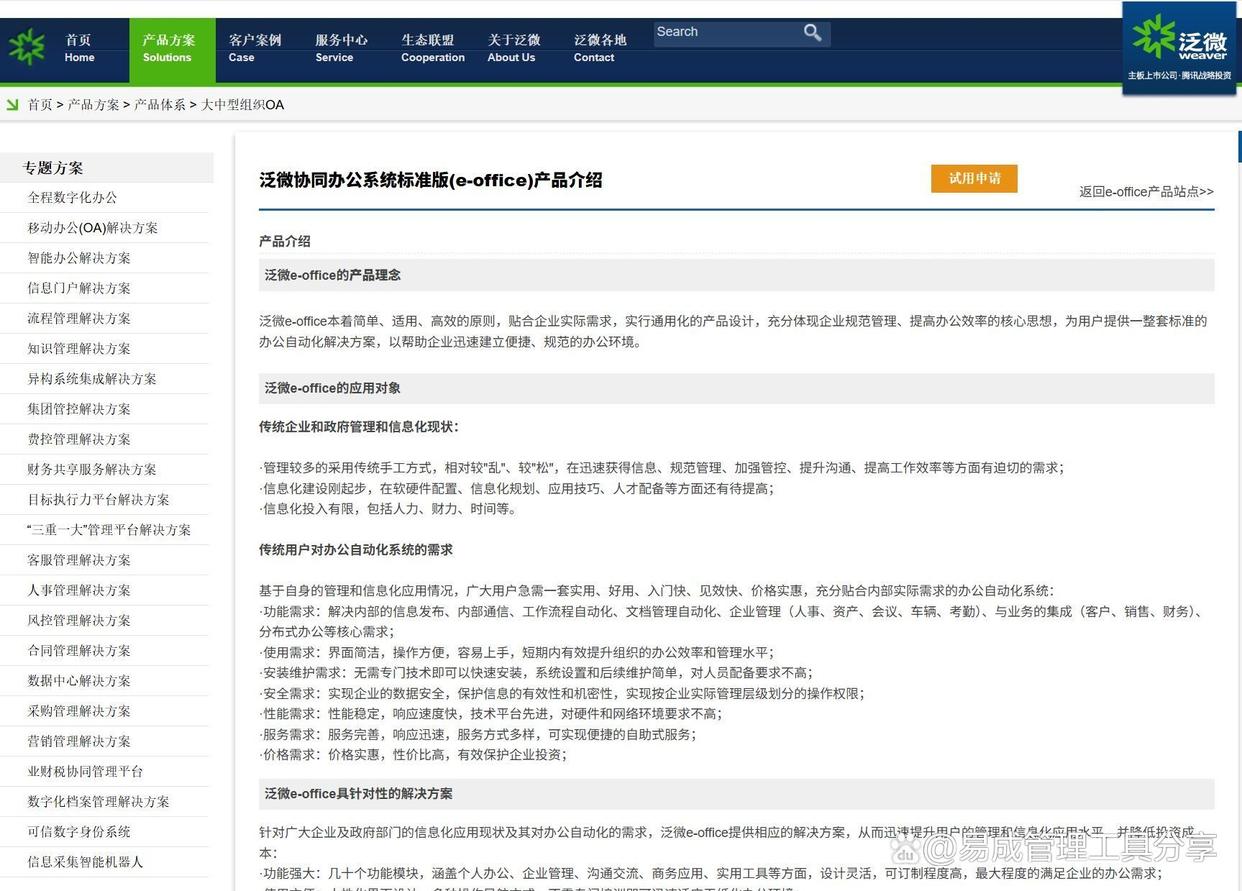Click the 传统企业和政府管理和信息化现状 subheading
1242x891 pixels.
pyautogui.click(x=359, y=427)
